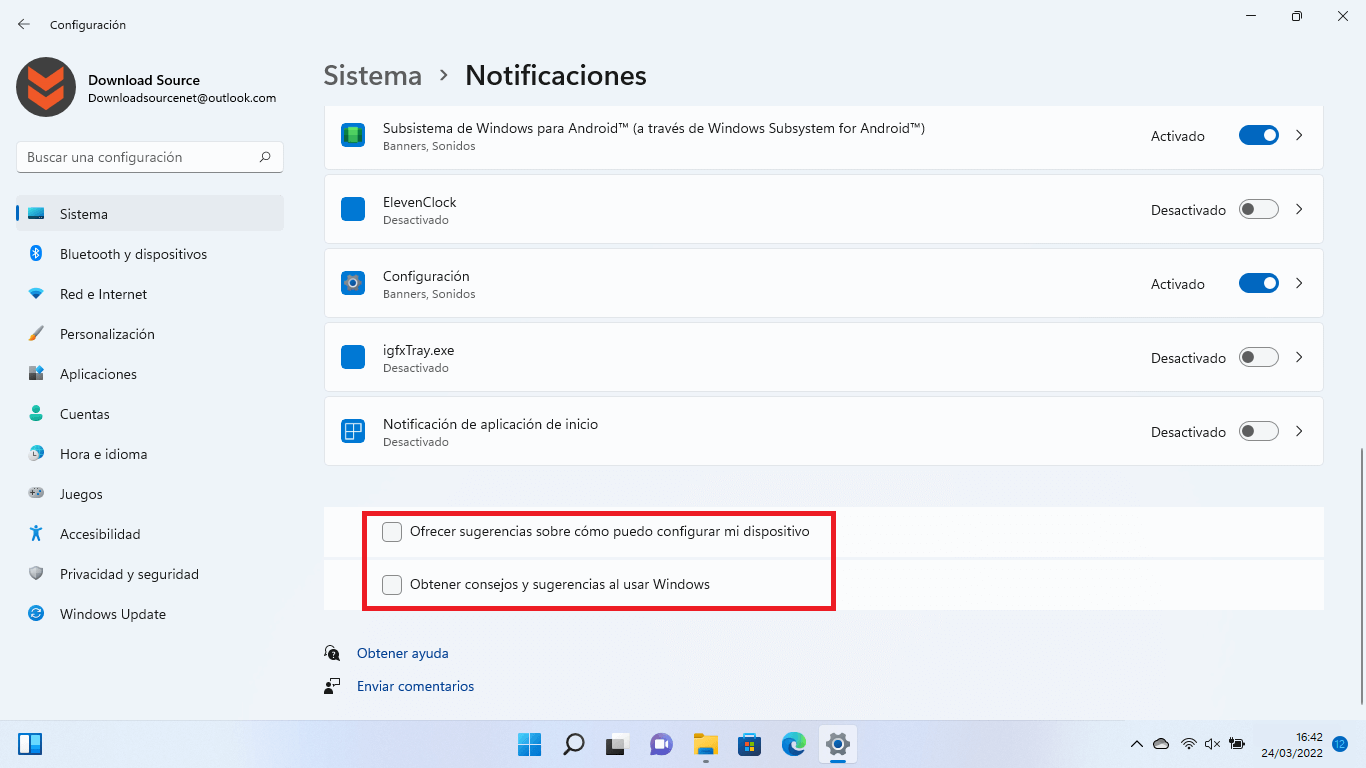Enable igfxTray.exe notifications toggle

pyautogui.click(x=1259, y=357)
